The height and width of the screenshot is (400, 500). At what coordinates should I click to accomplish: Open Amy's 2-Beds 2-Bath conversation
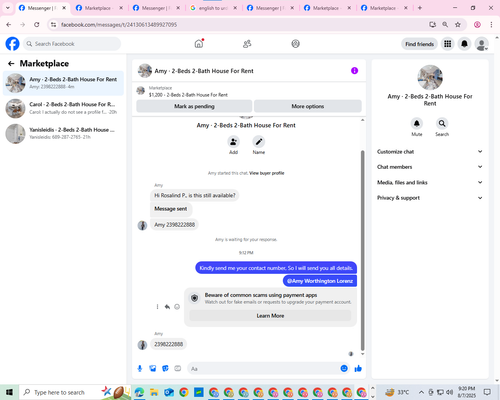[63, 83]
